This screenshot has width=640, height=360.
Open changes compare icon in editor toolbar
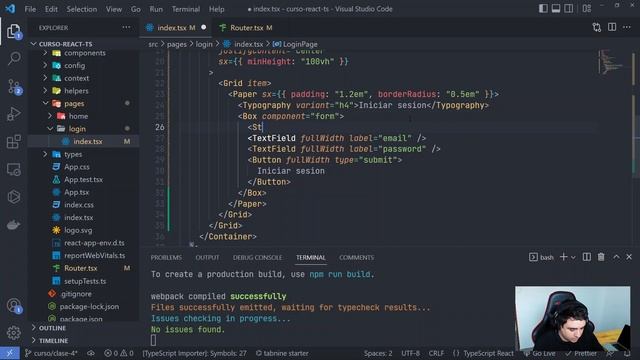597,27
